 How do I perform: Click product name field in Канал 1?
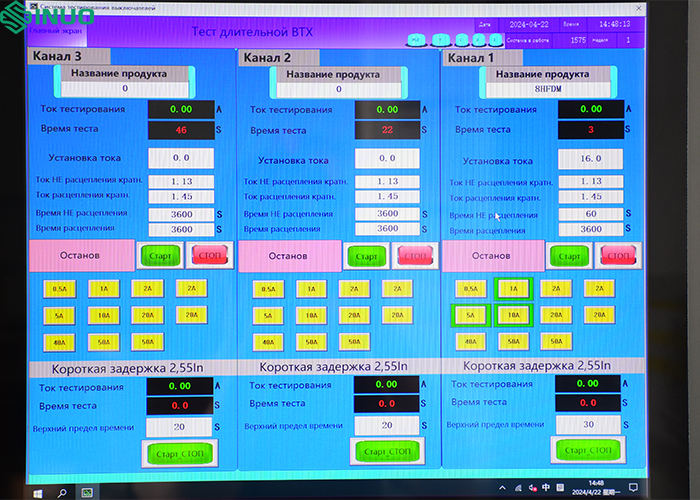(x=542, y=89)
